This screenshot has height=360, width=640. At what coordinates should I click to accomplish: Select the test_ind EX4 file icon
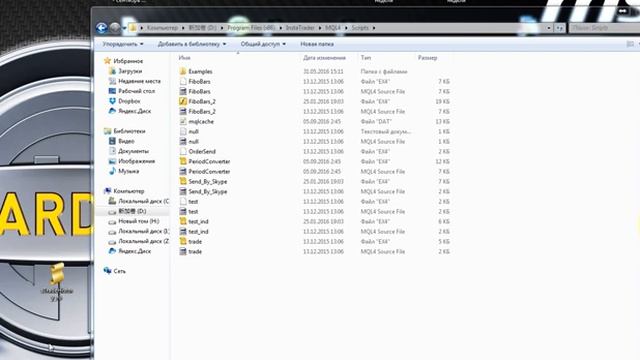point(183,221)
